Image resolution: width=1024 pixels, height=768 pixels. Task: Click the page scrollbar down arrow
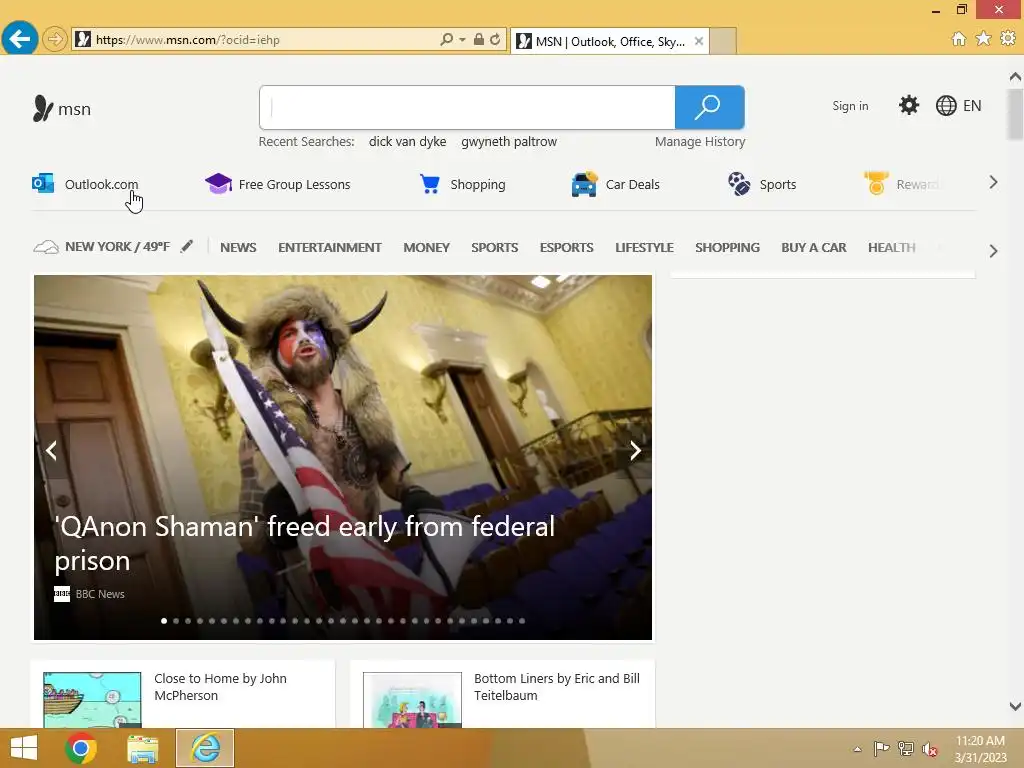[x=1015, y=706]
